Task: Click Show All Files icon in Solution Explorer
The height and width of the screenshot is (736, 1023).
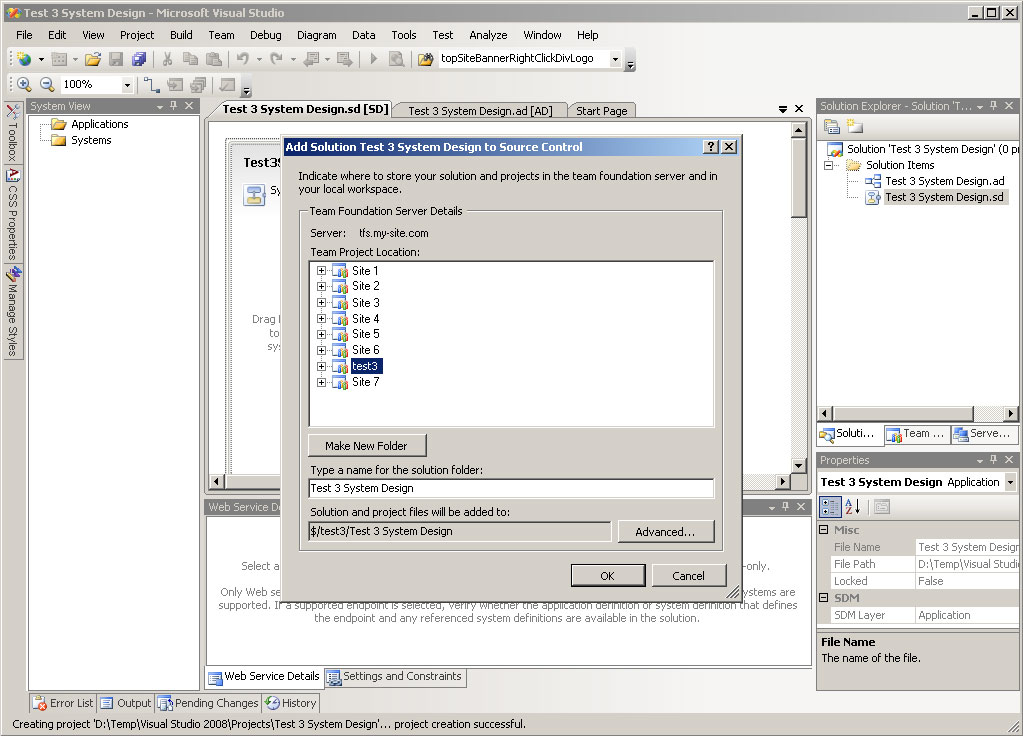Action: [855, 127]
